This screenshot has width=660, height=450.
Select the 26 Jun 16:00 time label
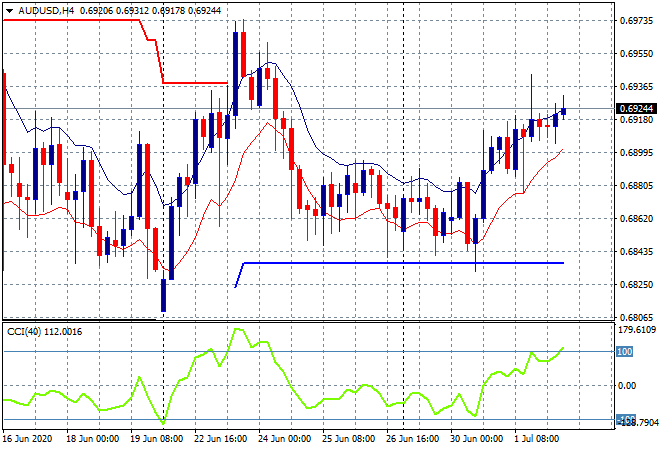[x=413, y=439]
